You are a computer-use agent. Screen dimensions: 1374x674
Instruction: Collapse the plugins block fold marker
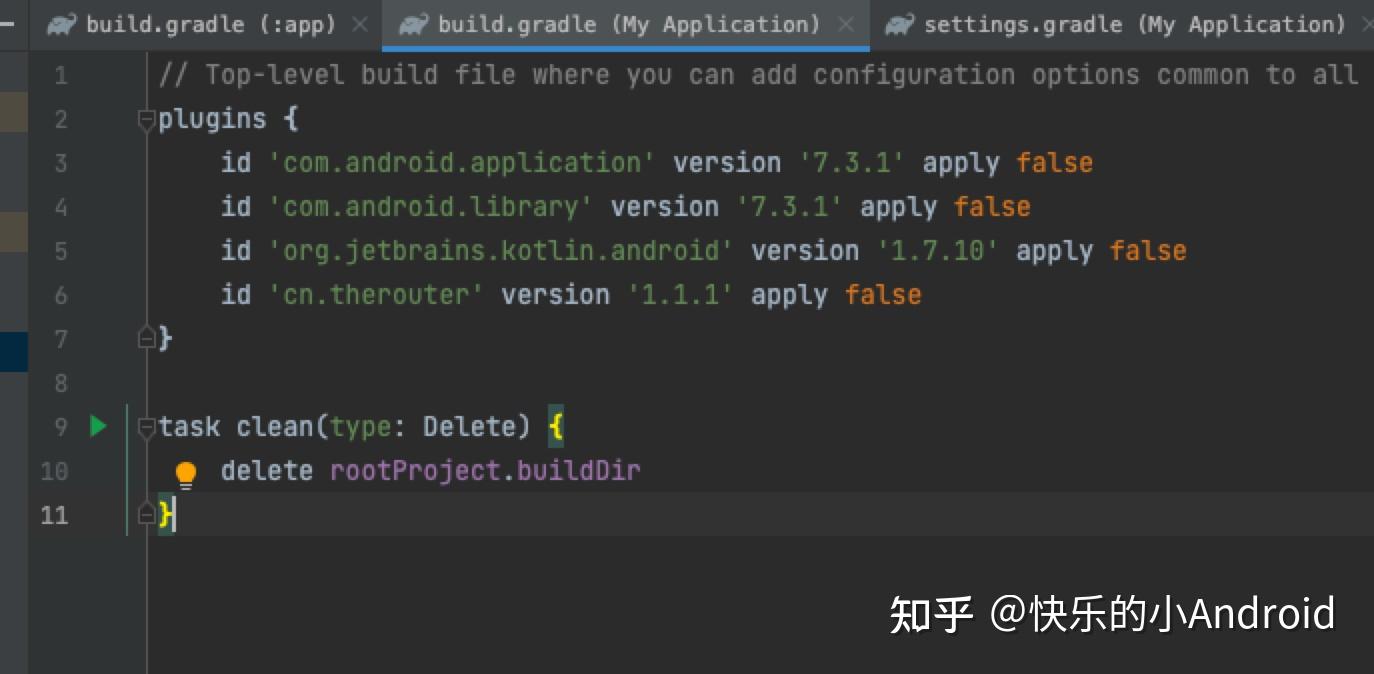click(x=147, y=120)
